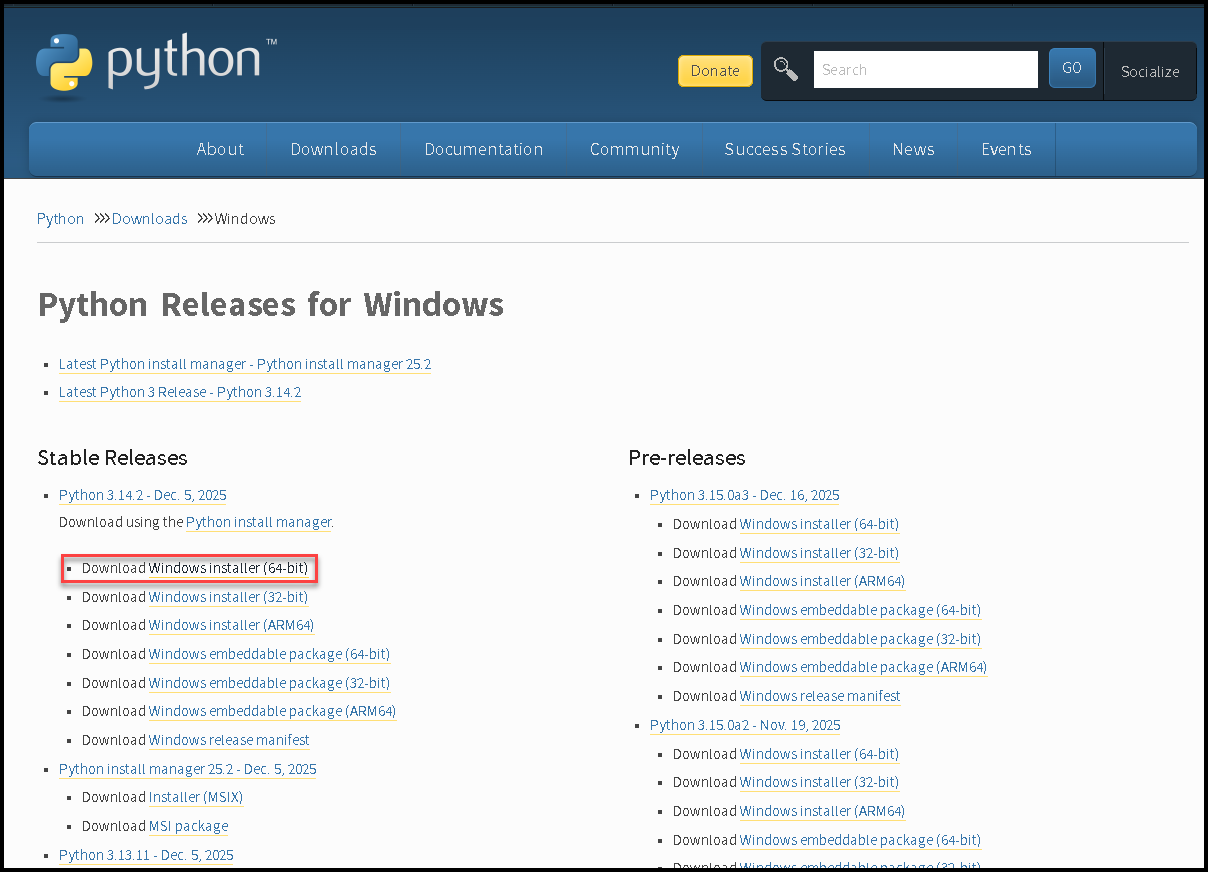Open the News navigation item
This screenshot has width=1208, height=872.
tap(913, 149)
